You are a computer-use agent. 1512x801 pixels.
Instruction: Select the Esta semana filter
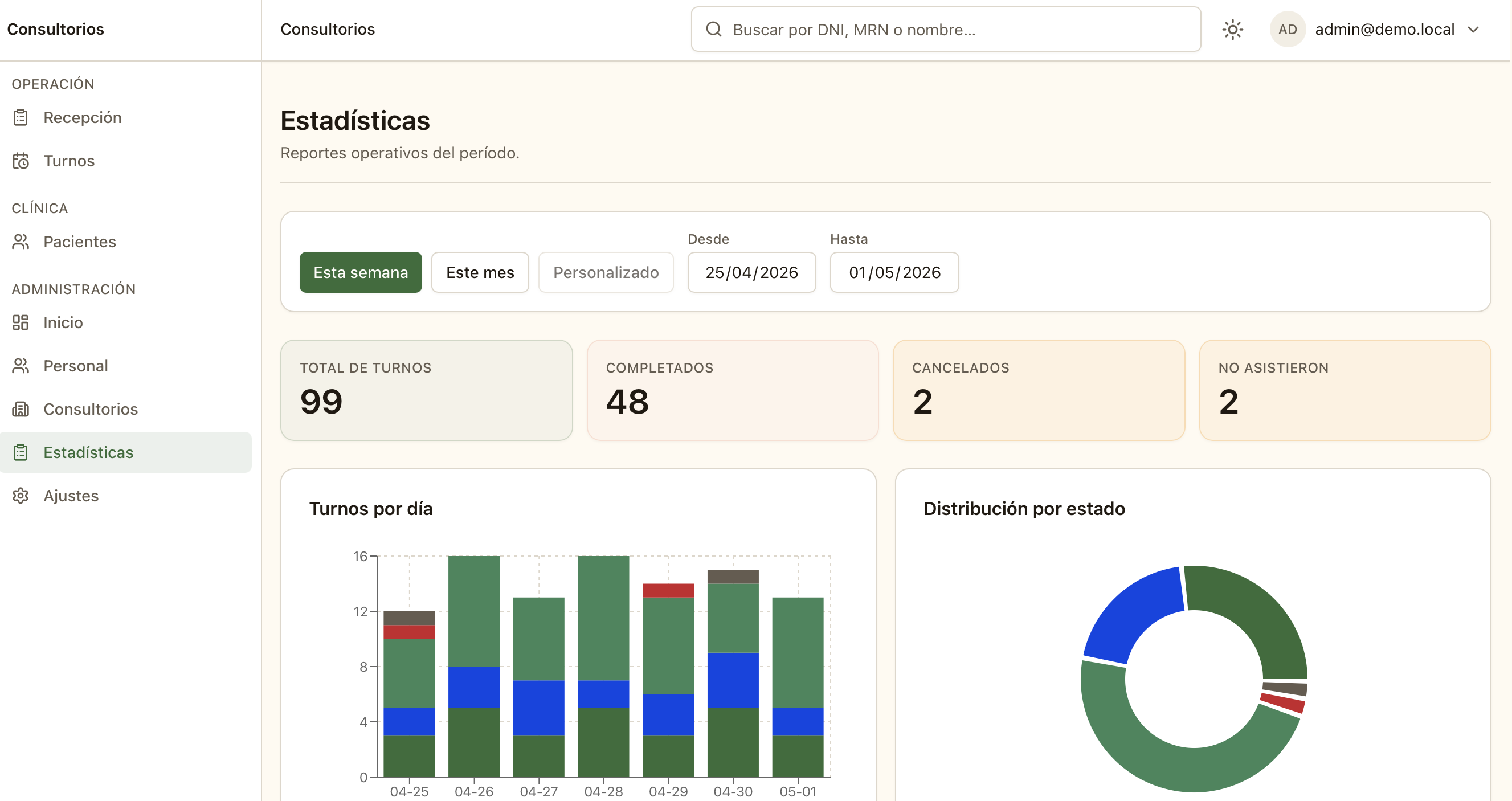[361, 272]
